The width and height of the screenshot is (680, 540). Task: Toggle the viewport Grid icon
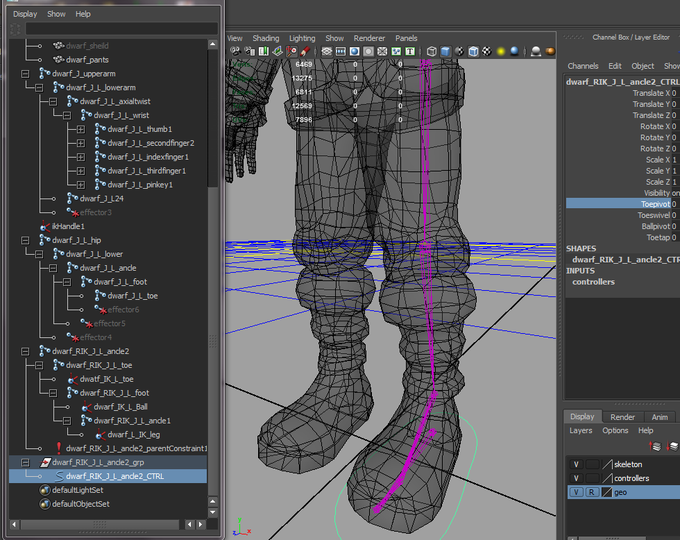coord(327,52)
